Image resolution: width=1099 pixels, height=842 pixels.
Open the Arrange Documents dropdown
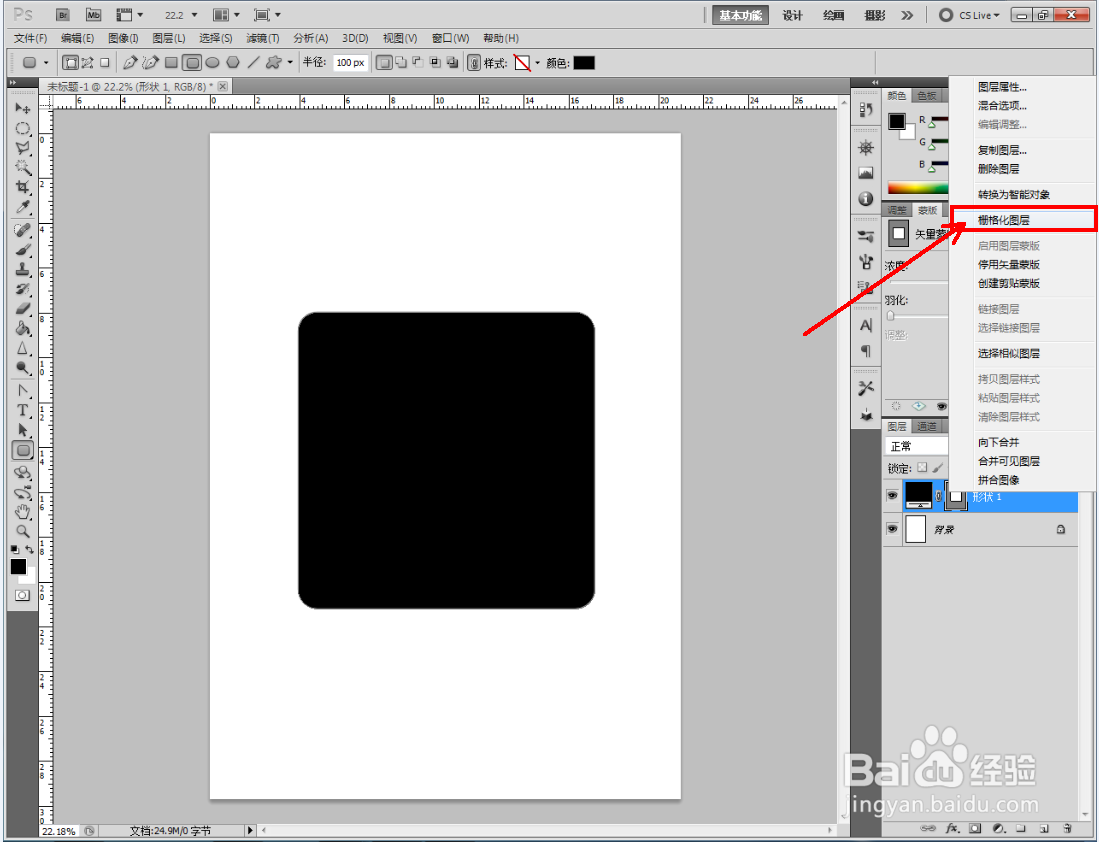[226, 15]
